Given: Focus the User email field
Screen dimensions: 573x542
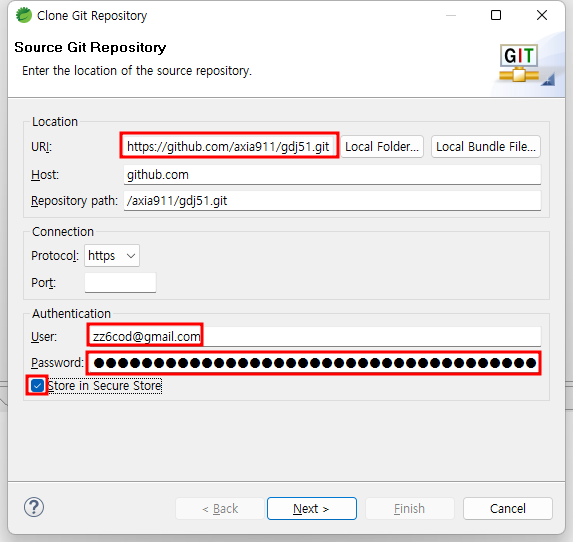Looking at the screenshot, I should tap(315, 336).
